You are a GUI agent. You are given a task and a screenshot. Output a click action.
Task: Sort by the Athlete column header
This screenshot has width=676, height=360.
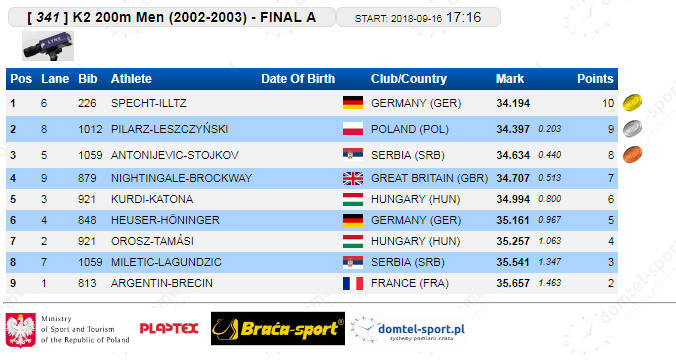point(131,79)
